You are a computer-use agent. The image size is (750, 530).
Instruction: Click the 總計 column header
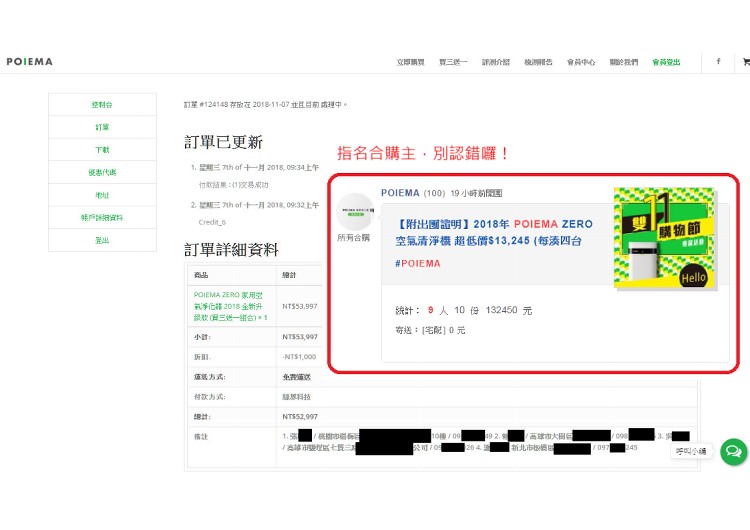click(289, 275)
